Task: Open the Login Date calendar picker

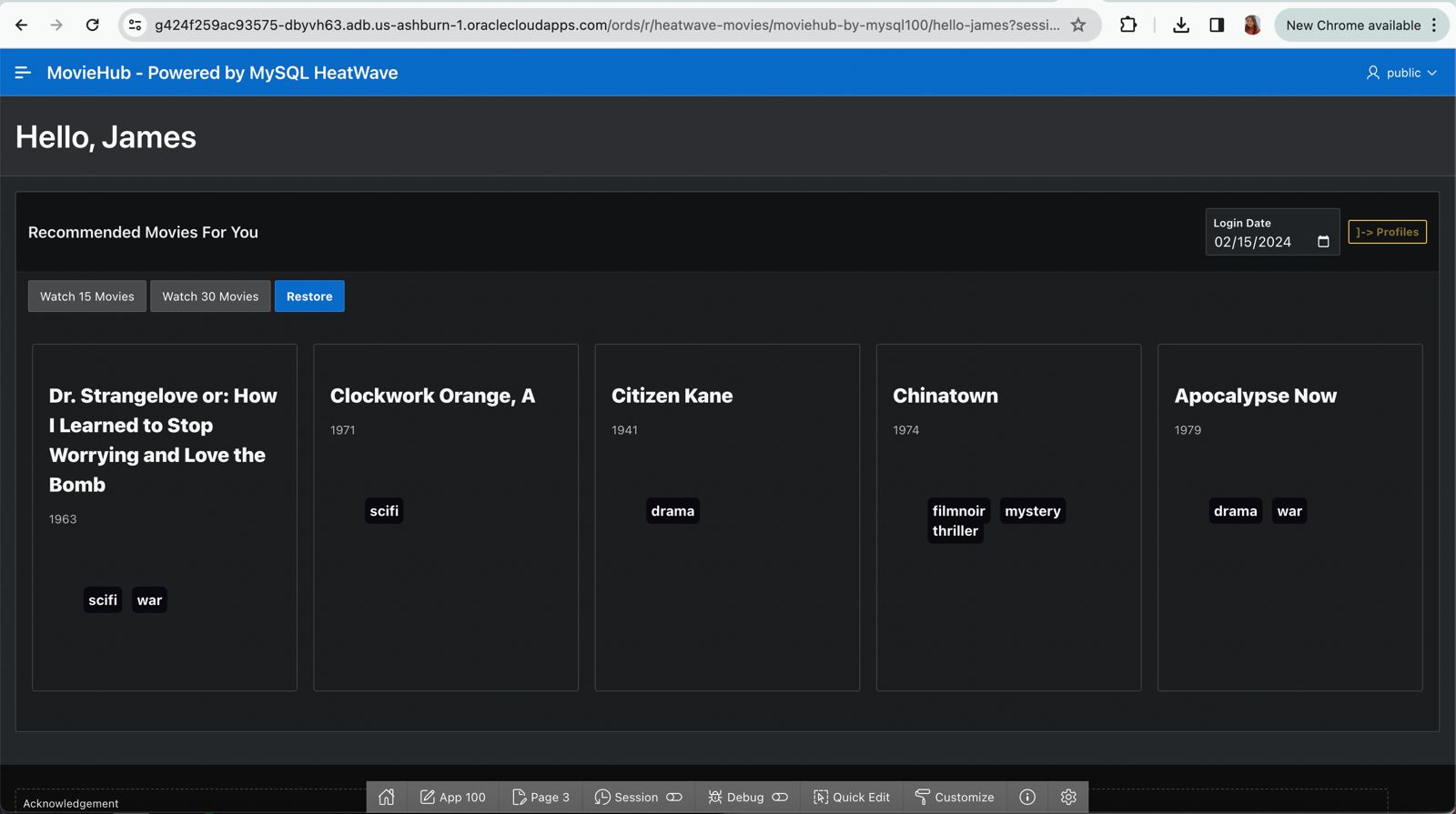Action: click(1323, 242)
